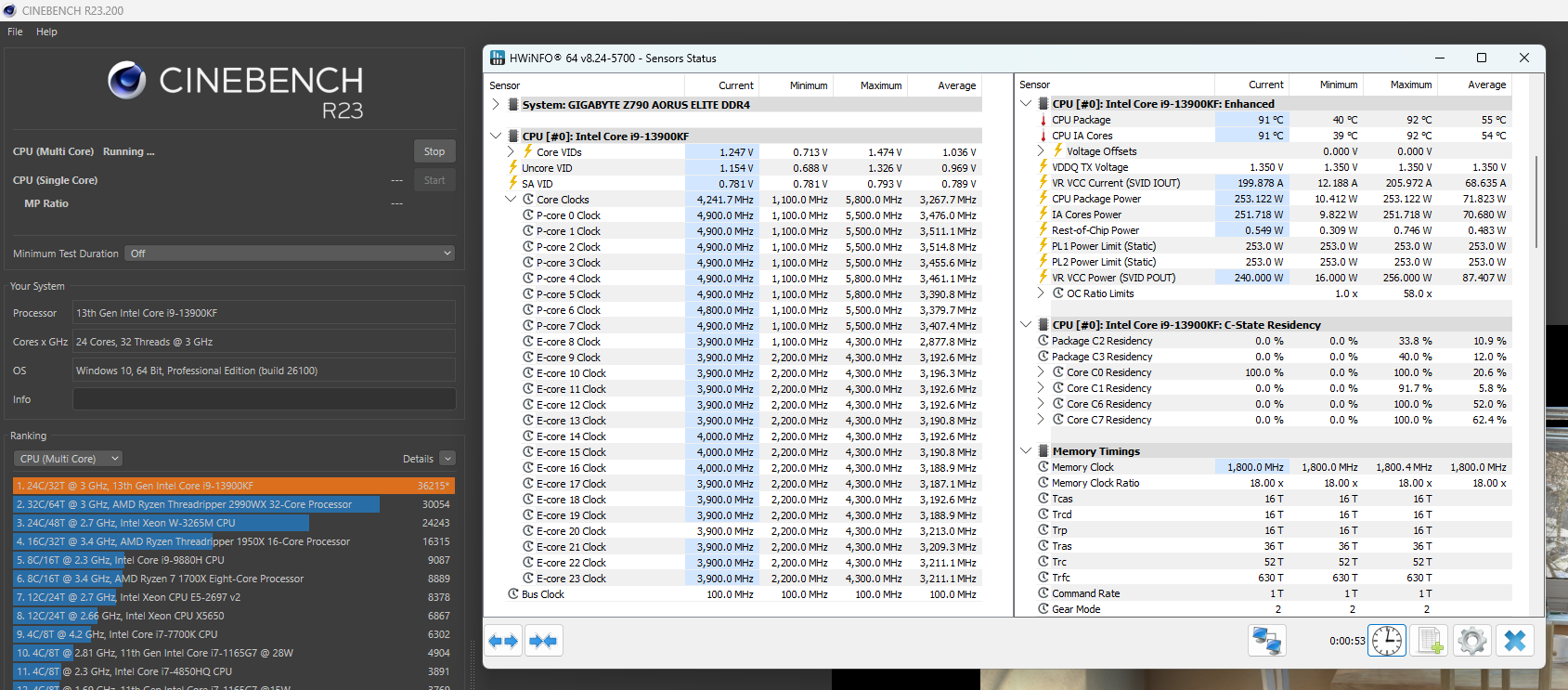The image size is (1568, 690).
Task: Expand the Core VIDs row
Action: tap(511, 152)
